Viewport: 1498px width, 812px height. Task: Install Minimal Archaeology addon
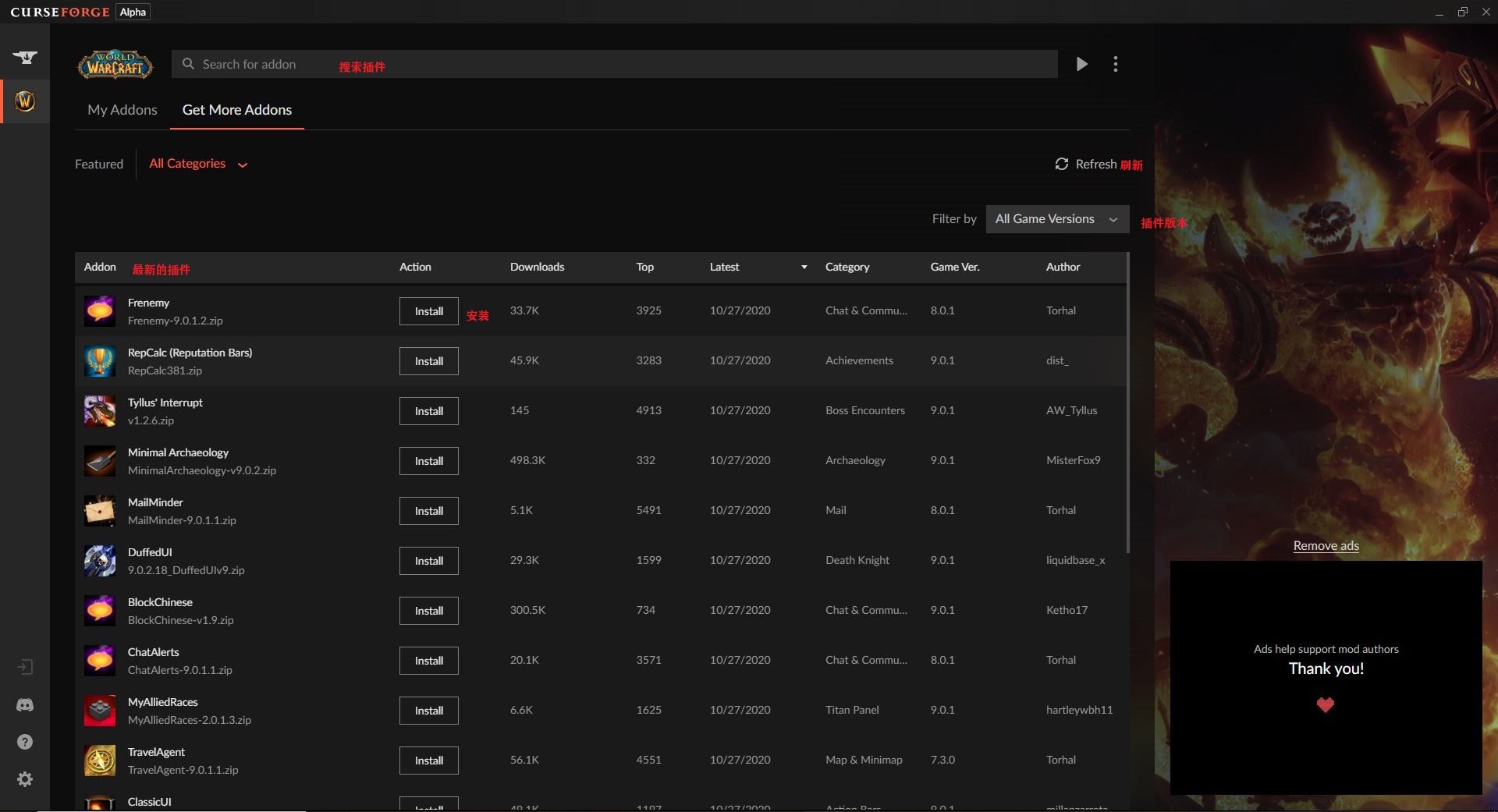point(429,461)
